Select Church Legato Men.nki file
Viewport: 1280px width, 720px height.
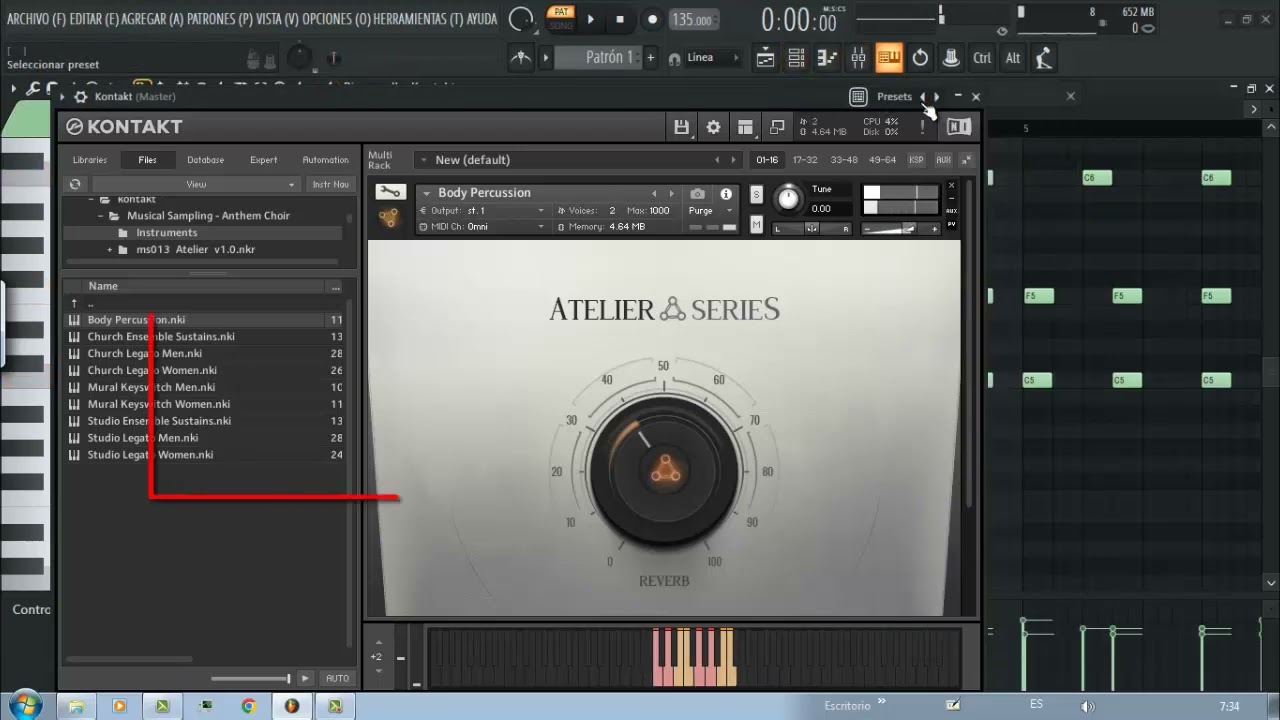point(145,353)
